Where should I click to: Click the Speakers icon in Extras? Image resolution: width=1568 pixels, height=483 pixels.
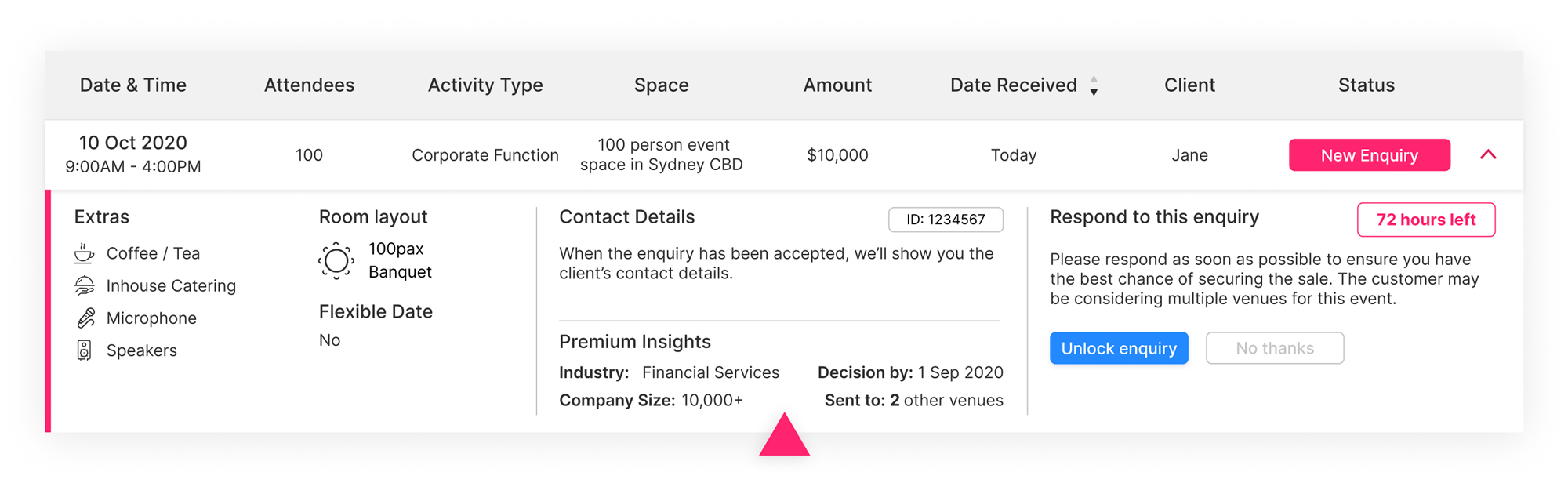[84, 350]
